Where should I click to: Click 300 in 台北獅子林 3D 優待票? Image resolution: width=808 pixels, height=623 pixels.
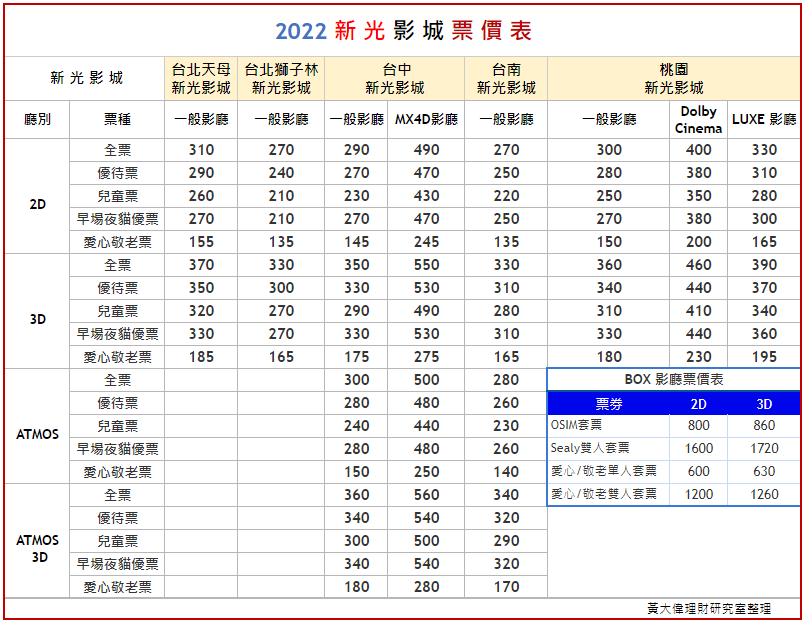coord(281,288)
